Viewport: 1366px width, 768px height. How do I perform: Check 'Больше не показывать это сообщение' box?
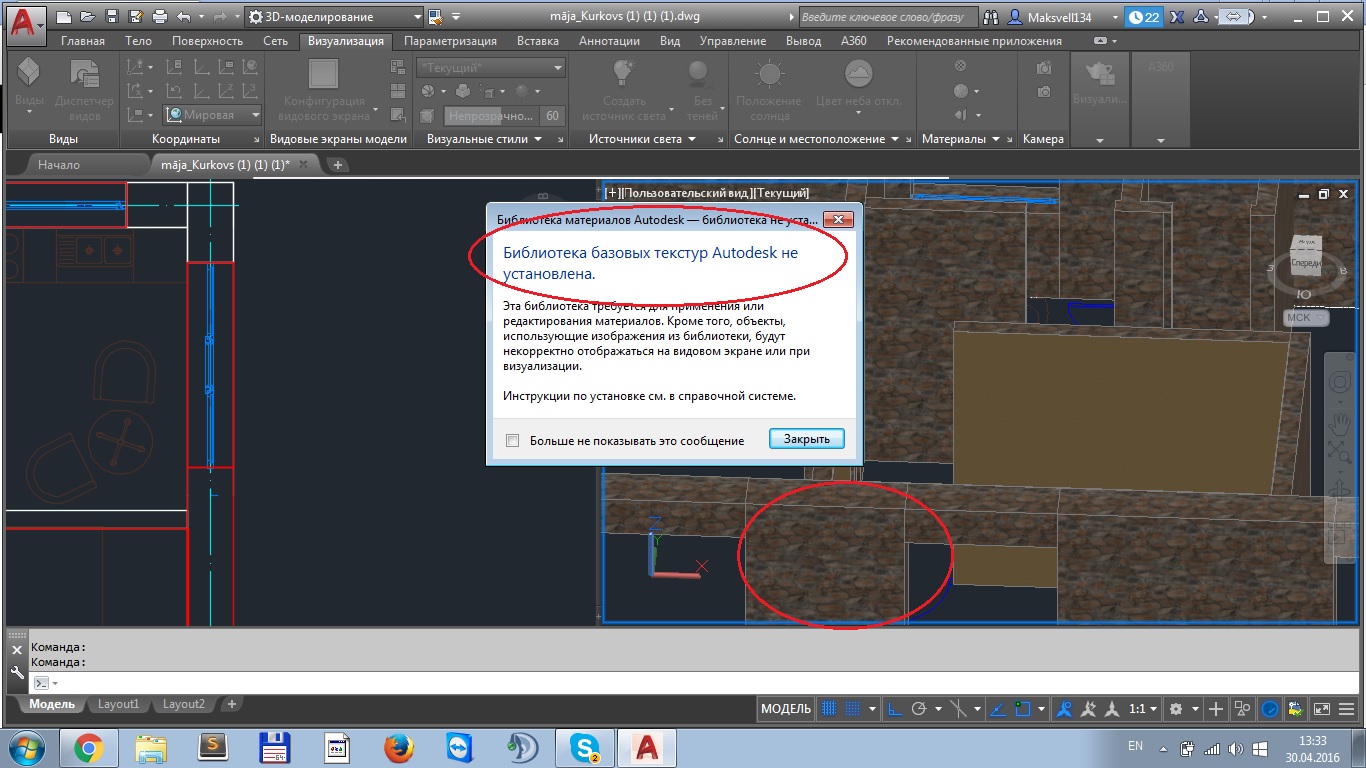pos(513,441)
